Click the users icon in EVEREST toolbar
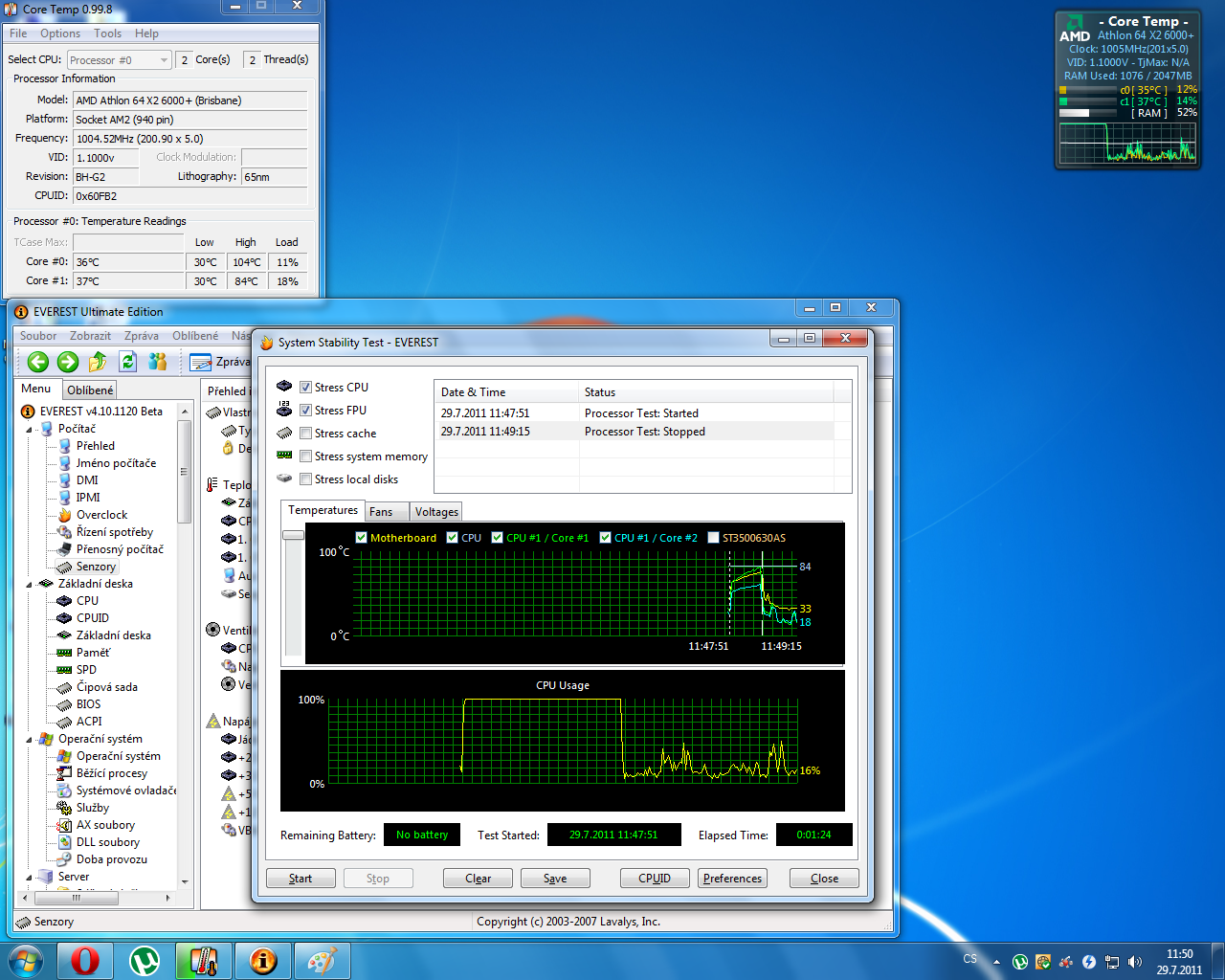This screenshot has height=980, width=1225. click(158, 362)
